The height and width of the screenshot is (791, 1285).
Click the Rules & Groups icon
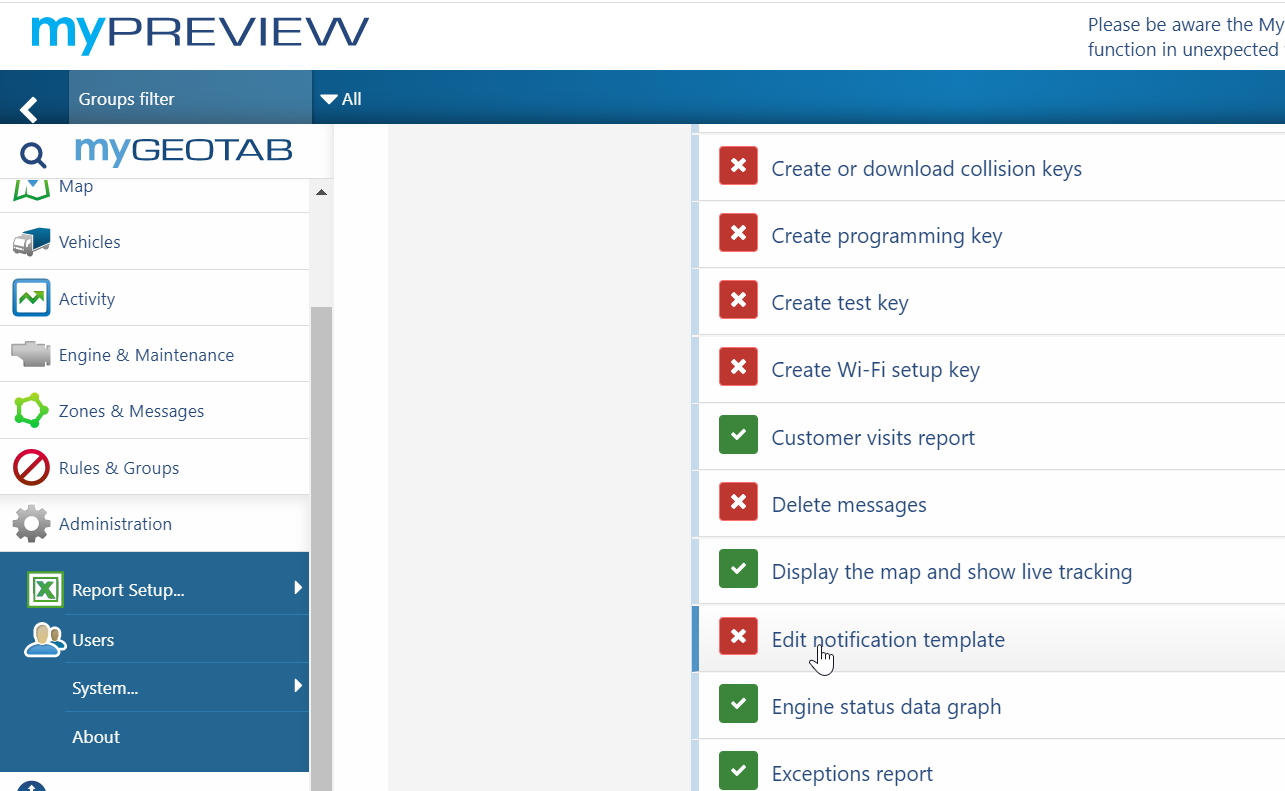tap(31, 466)
